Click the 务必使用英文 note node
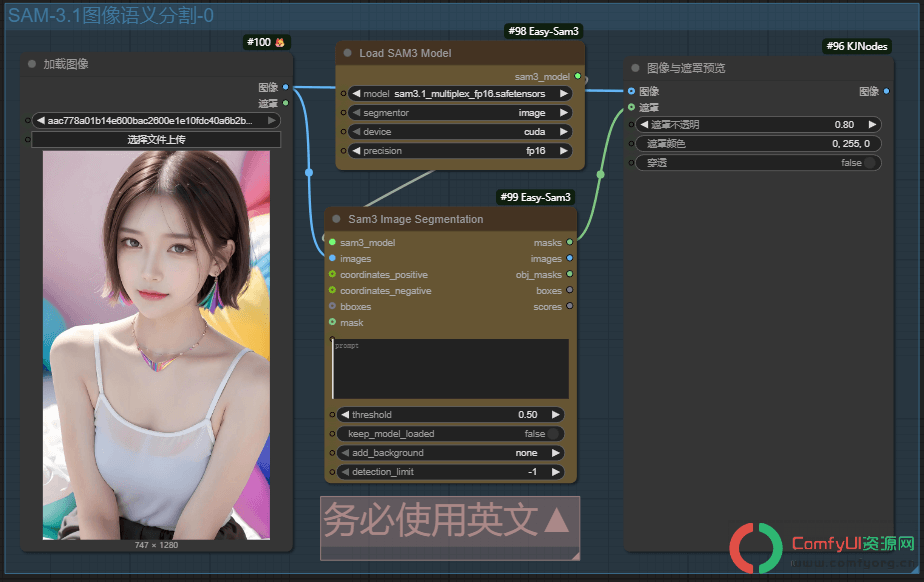 [450, 528]
